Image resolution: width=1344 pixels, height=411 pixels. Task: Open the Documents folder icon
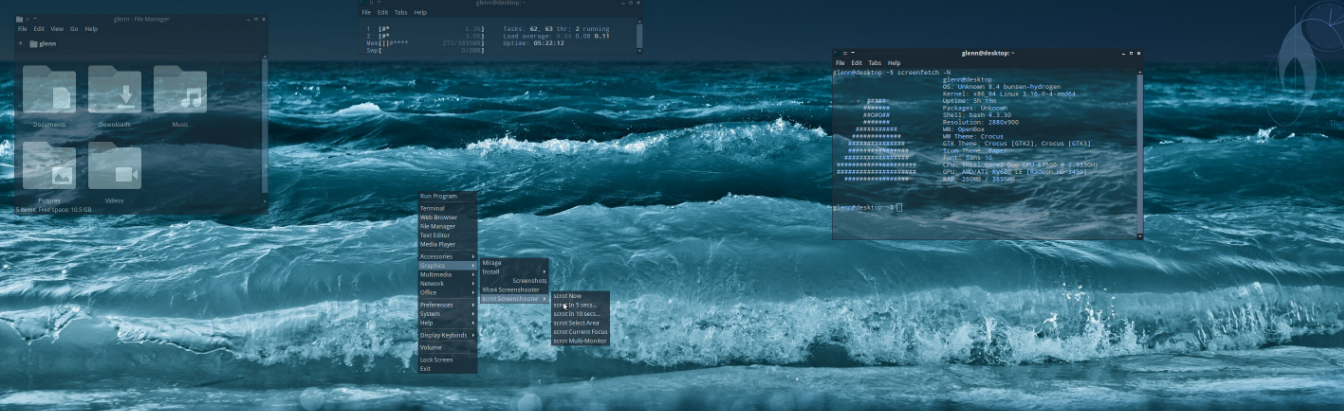click(49, 90)
